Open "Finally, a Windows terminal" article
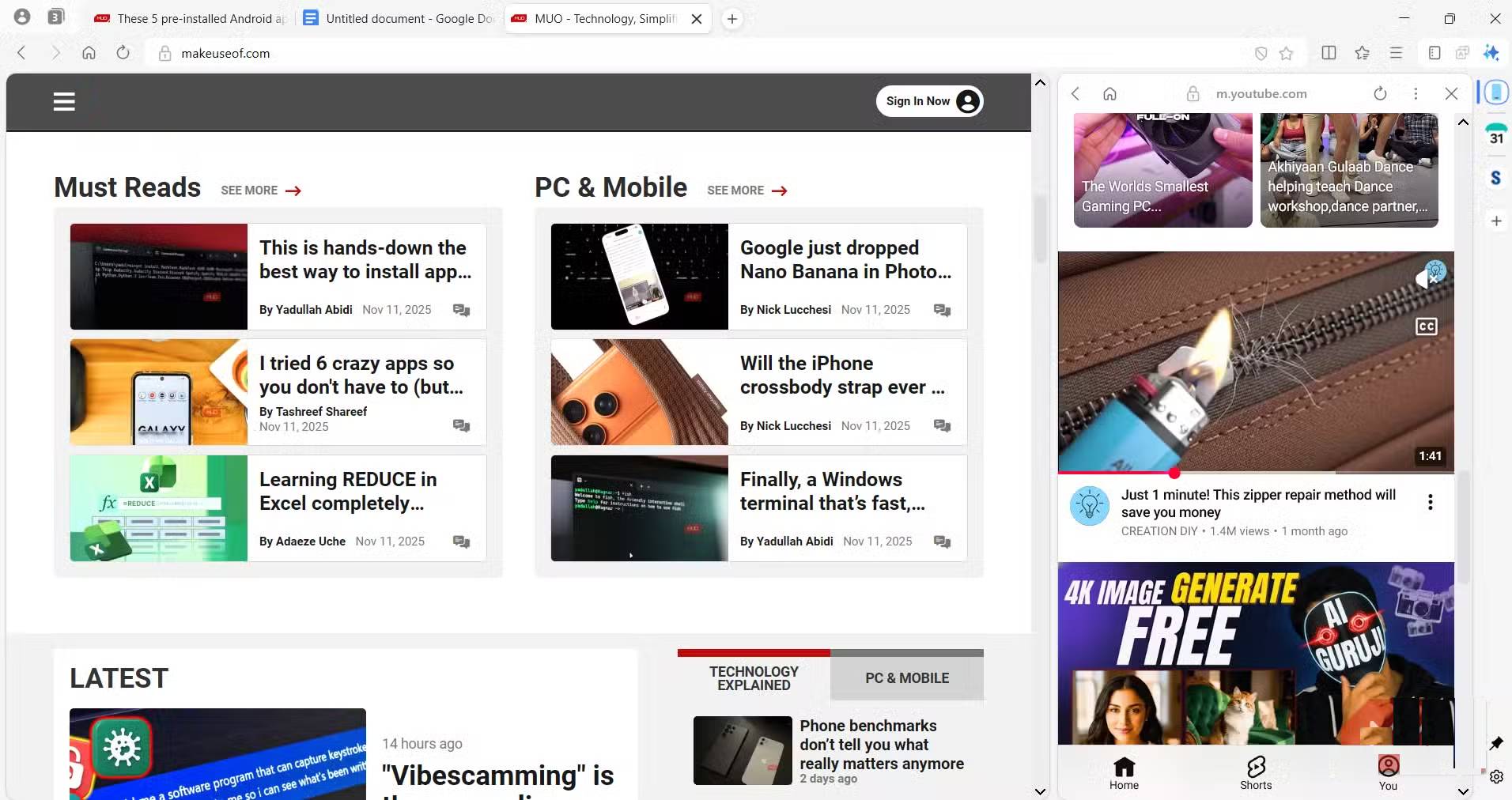Viewport: 1512px width, 800px height. coord(833,491)
